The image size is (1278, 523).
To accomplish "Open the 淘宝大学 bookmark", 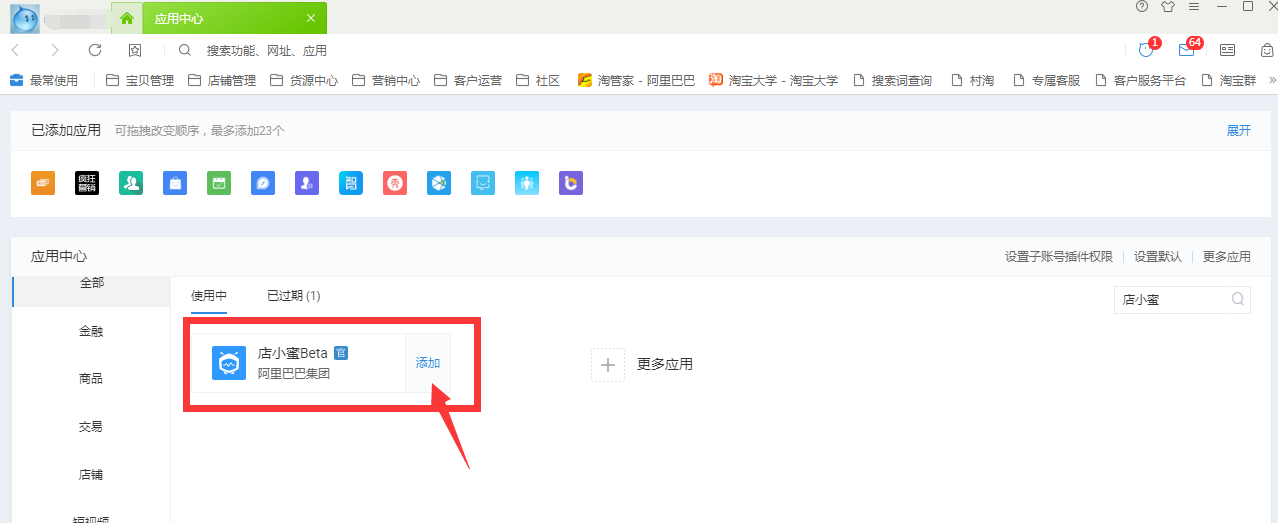I will coord(774,81).
